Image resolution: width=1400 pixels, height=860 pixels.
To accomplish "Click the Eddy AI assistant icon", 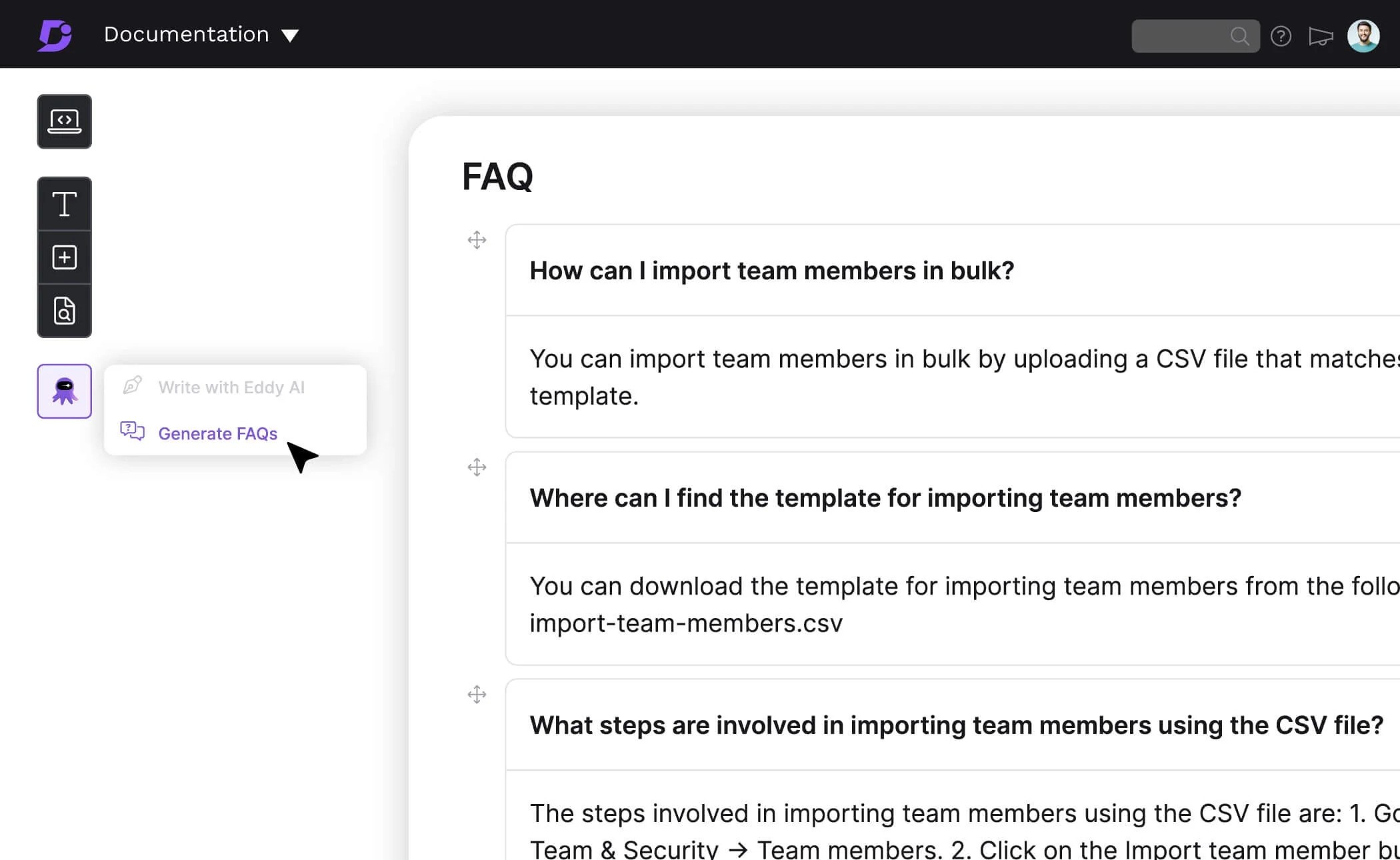I will [64, 391].
